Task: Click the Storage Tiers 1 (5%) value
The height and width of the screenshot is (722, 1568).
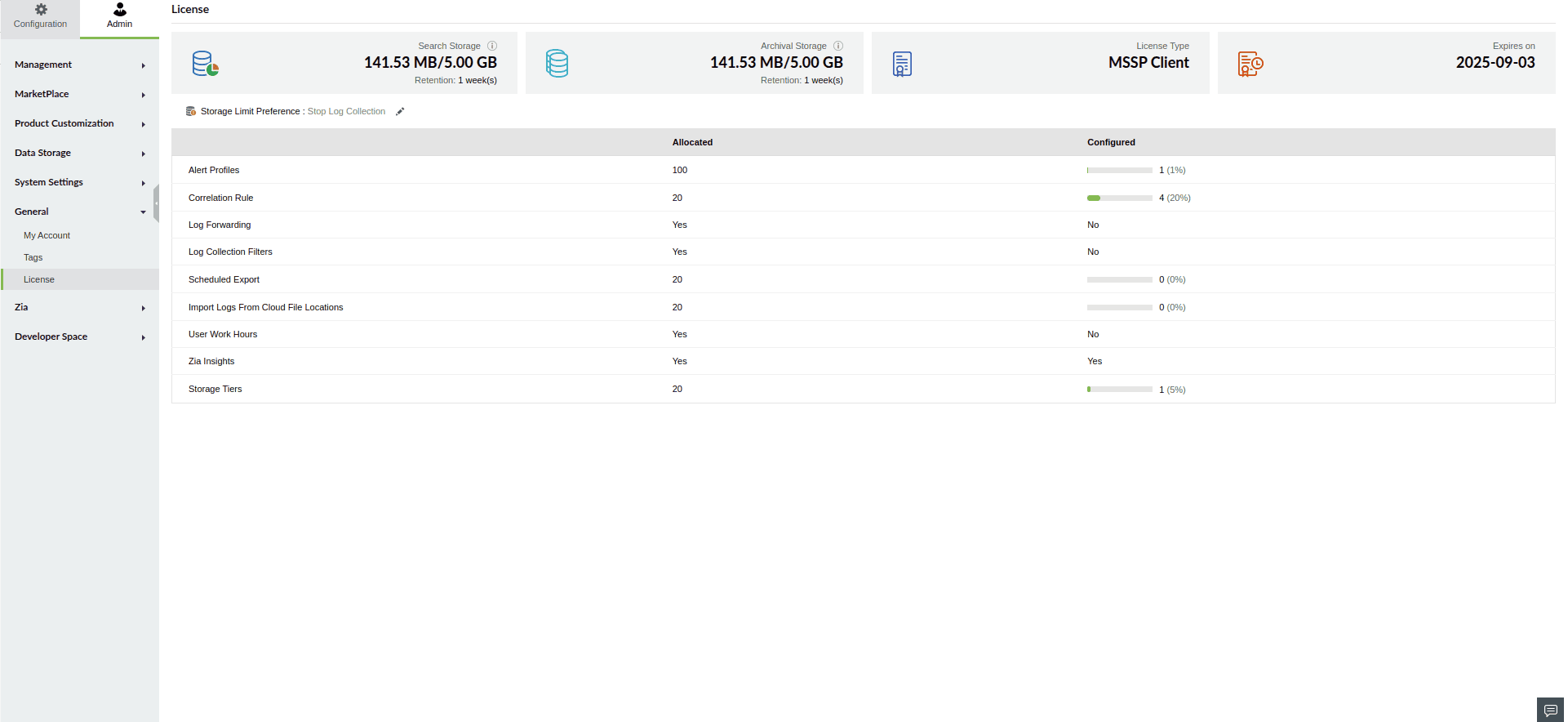Action: (x=1172, y=390)
